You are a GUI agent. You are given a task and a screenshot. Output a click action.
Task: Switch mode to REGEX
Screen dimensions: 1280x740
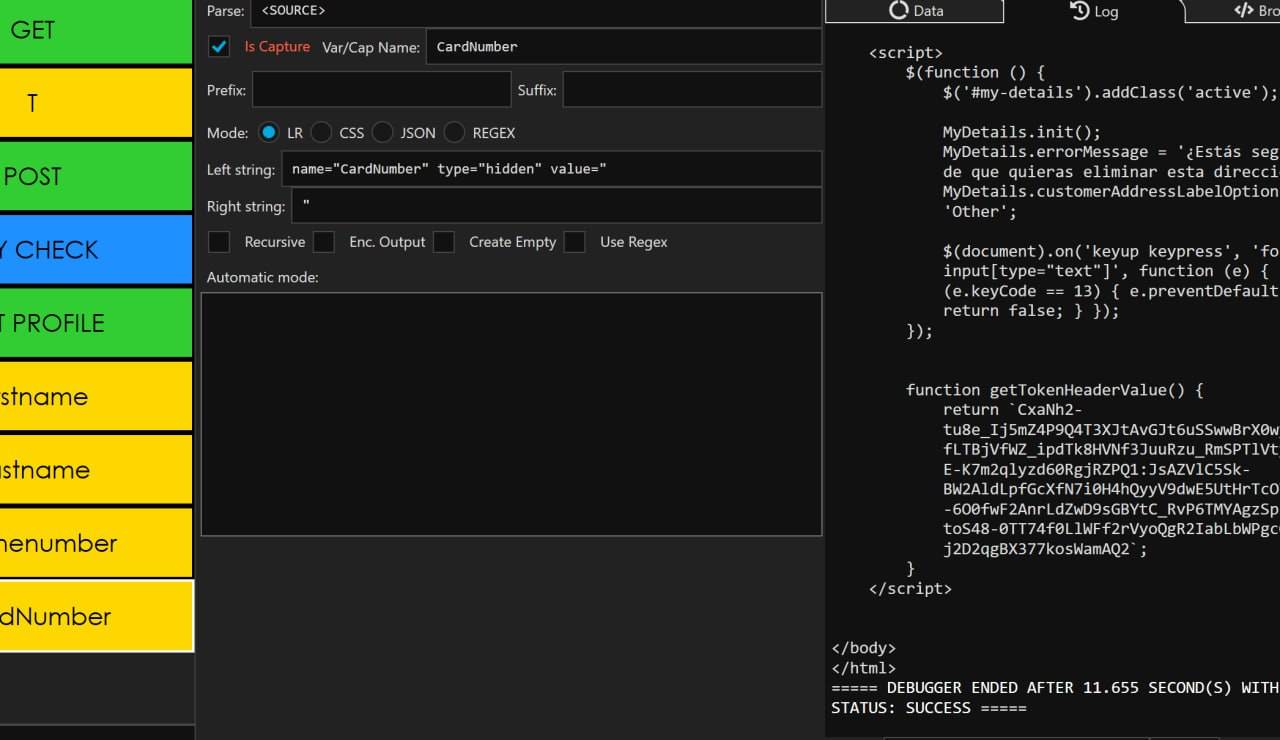[x=454, y=133]
